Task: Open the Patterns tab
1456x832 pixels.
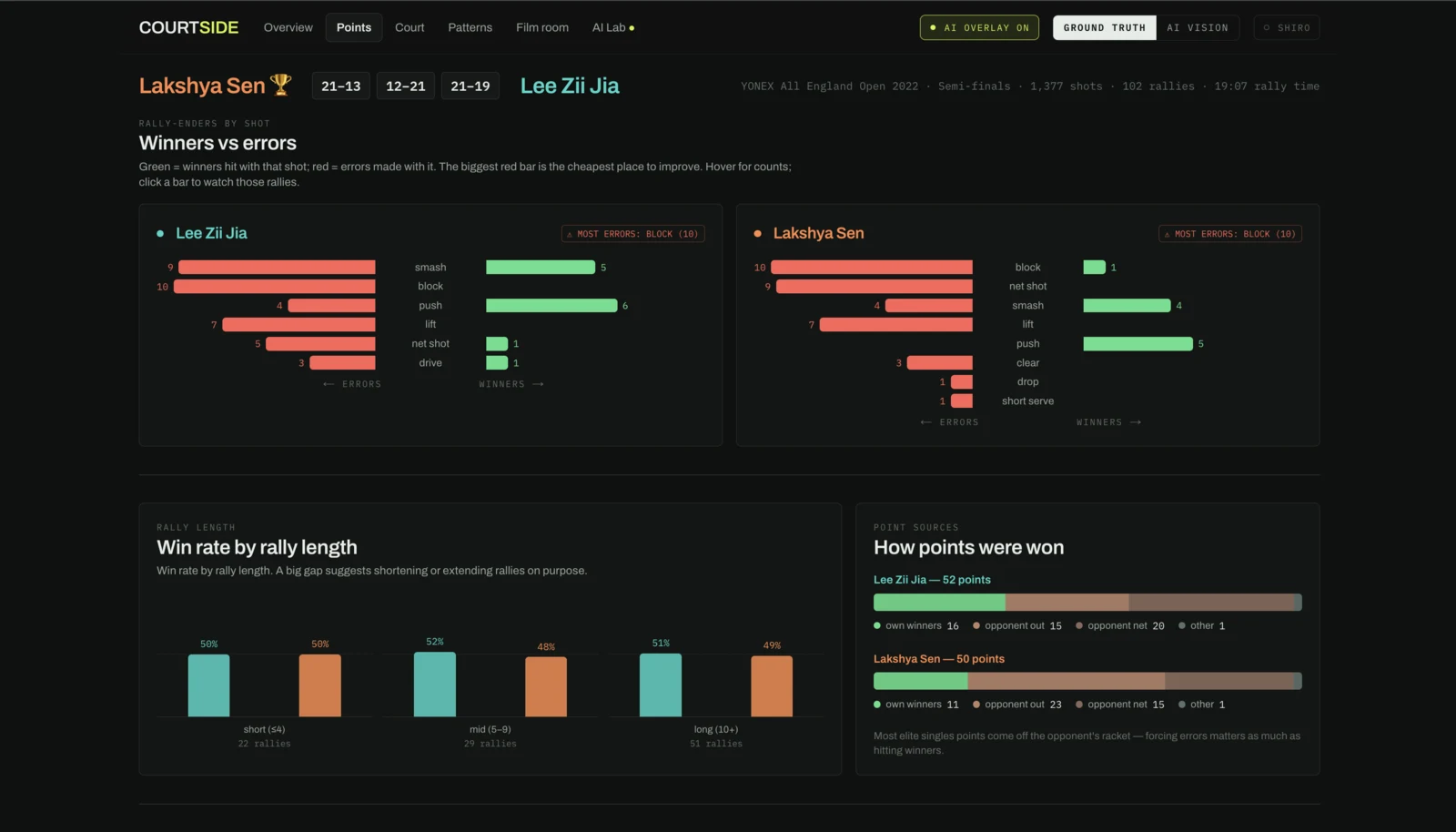Action: point(470,27)
